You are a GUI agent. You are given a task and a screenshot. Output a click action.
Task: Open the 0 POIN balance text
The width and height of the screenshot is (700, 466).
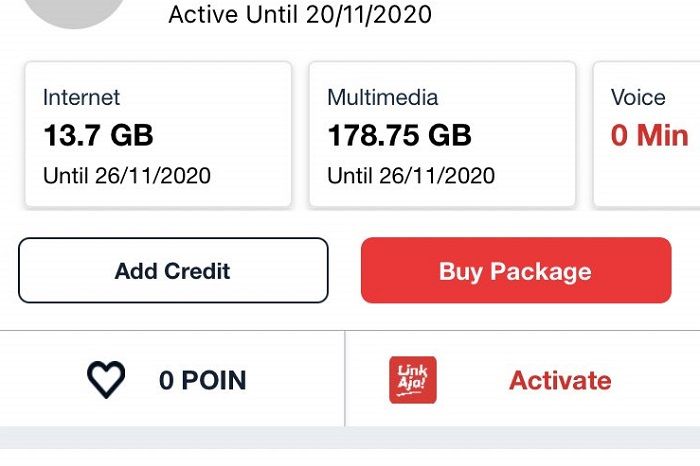[x=203, y=380]
